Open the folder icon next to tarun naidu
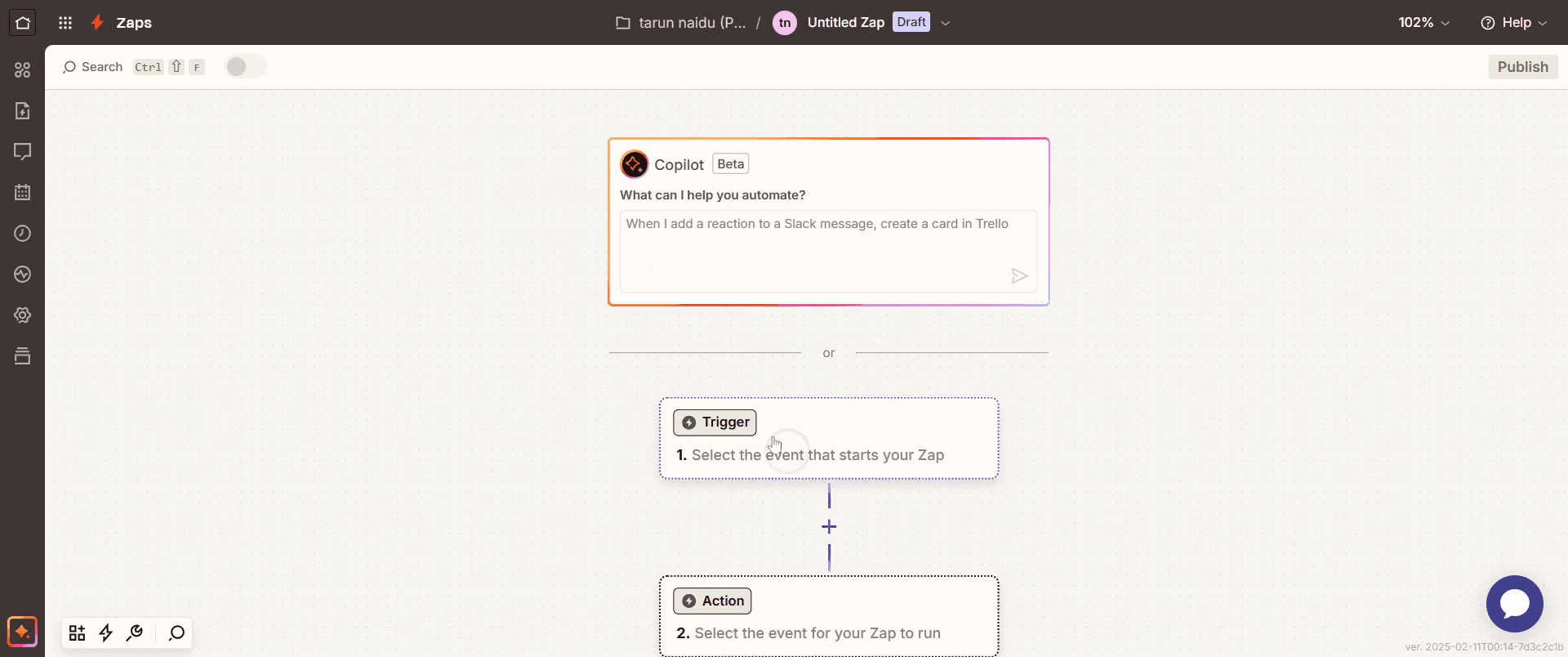This screenshot has width=1568, height=657. pyautogui.click(x=623, y=23)
